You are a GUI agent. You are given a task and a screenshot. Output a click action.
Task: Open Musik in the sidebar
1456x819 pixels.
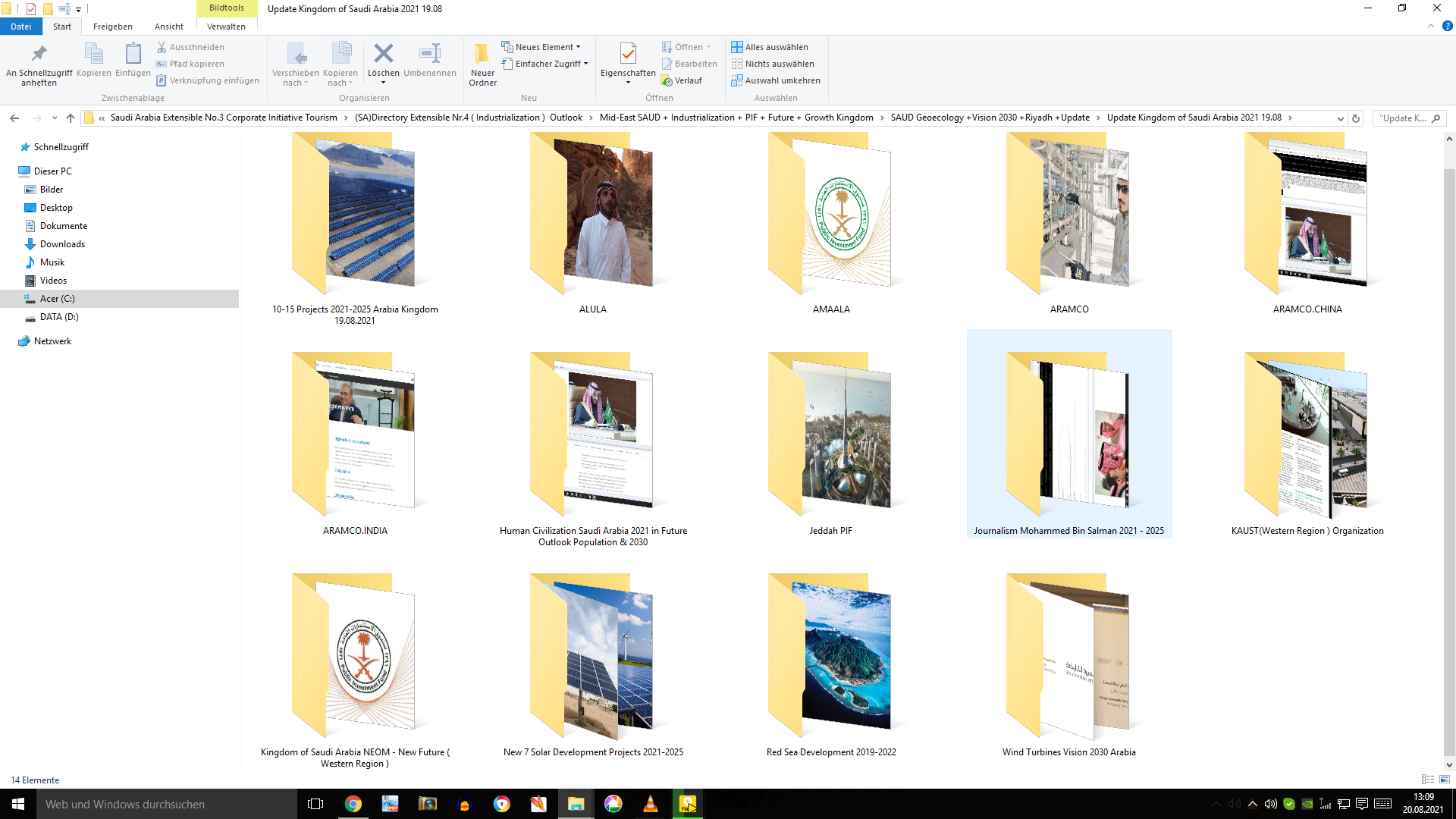(x=52, y=262)
